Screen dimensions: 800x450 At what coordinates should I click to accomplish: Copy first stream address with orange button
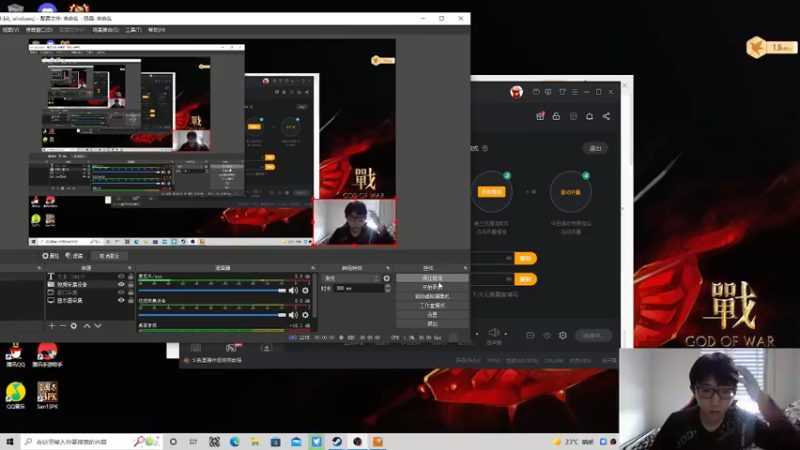click(526, 258)
